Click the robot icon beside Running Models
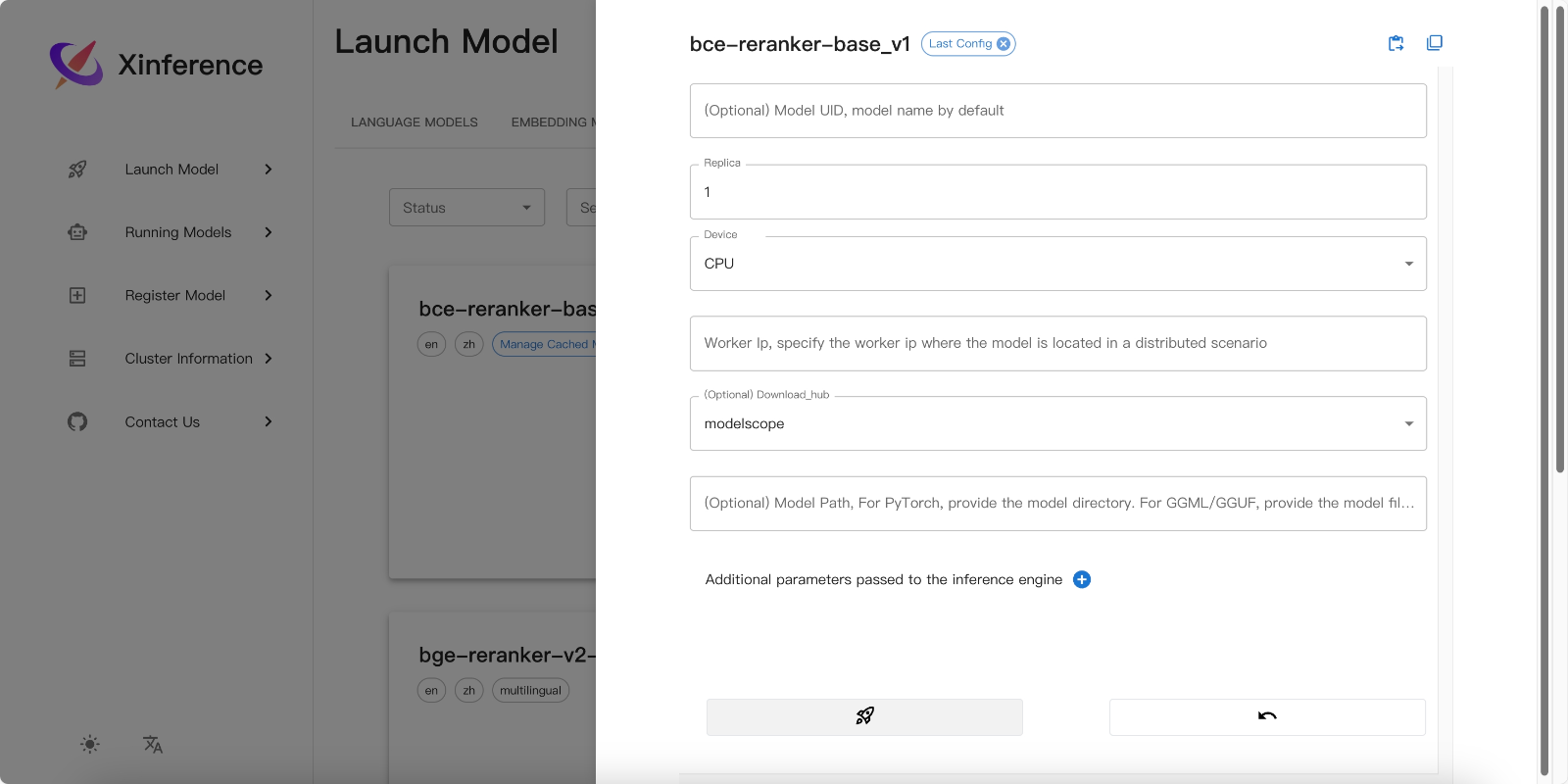Viewport: 1568px width, 784px height. 77,232
